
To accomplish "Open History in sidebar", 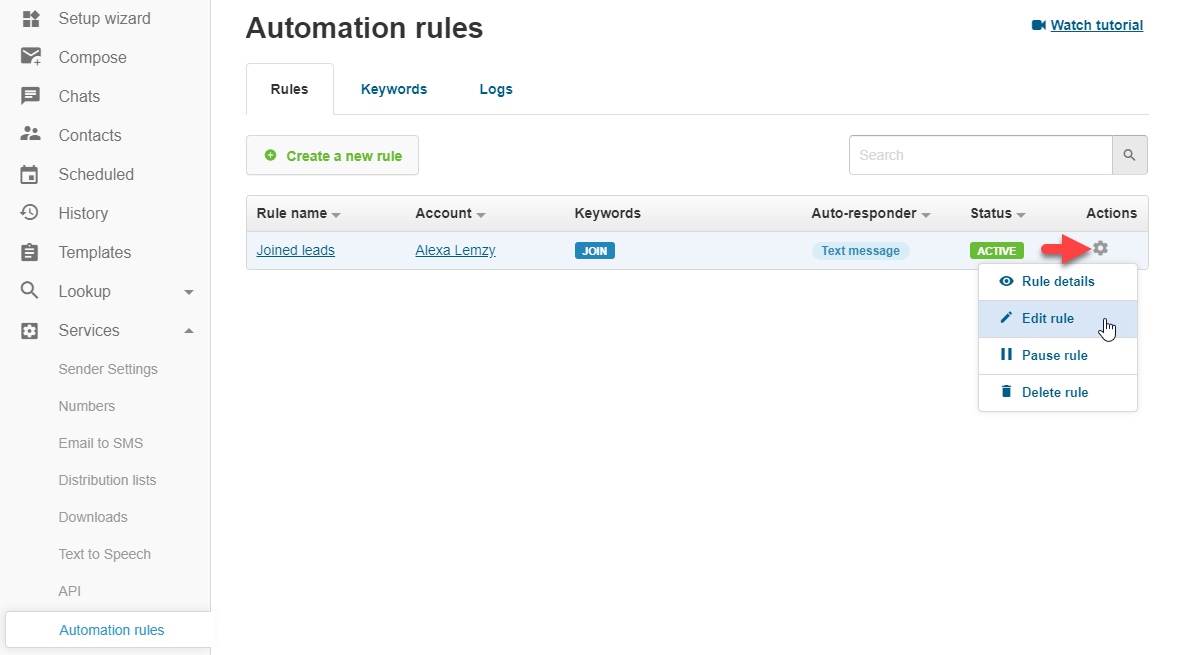I will coord(83,213).
